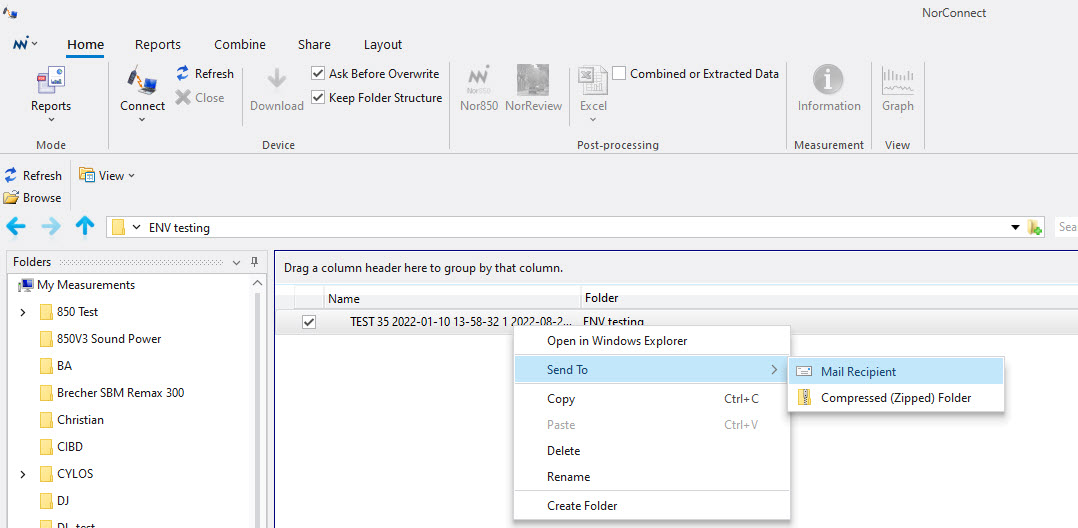Sort by the Folder column header
Image resolution: width=1078 pixels, height=528 pixels.
point(829,298)
